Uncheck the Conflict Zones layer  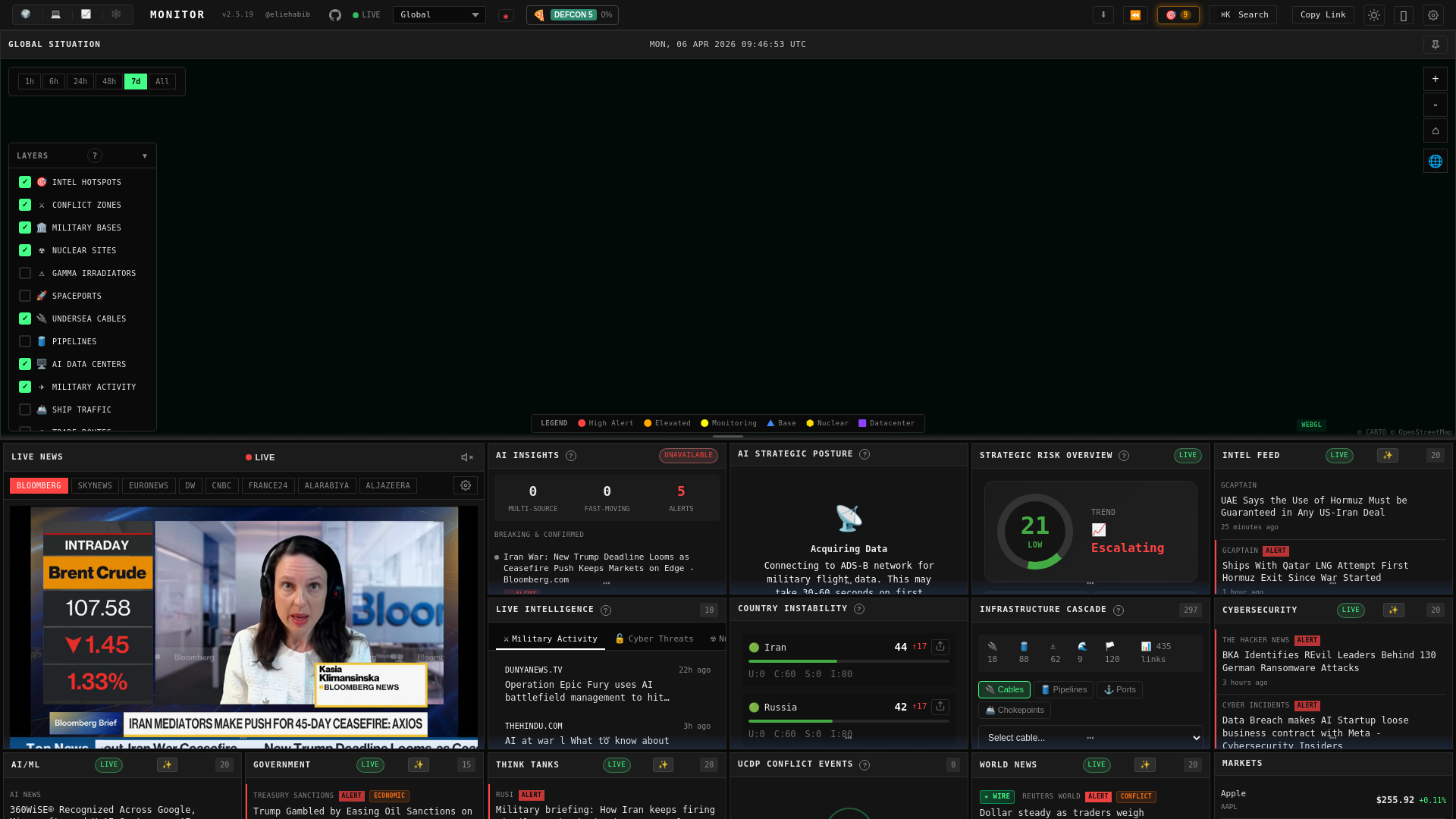coord(25,205)
